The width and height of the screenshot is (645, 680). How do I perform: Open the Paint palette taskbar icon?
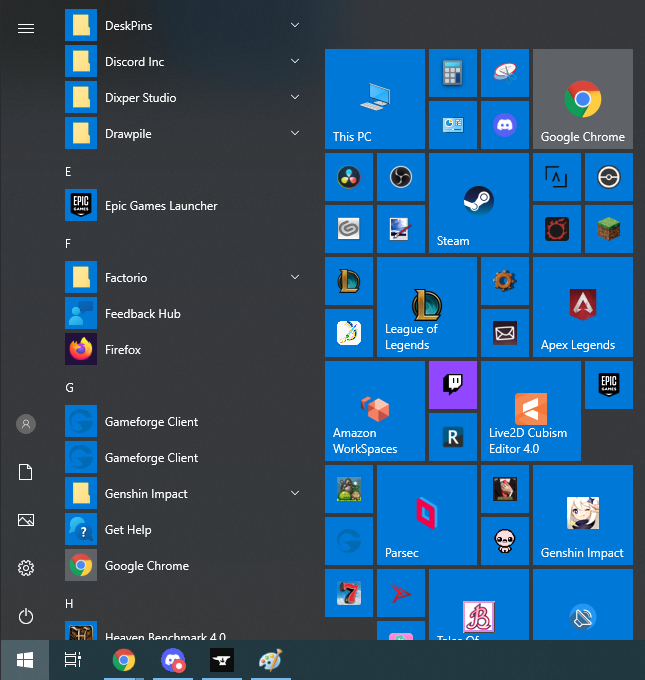[x=271, y=660]
